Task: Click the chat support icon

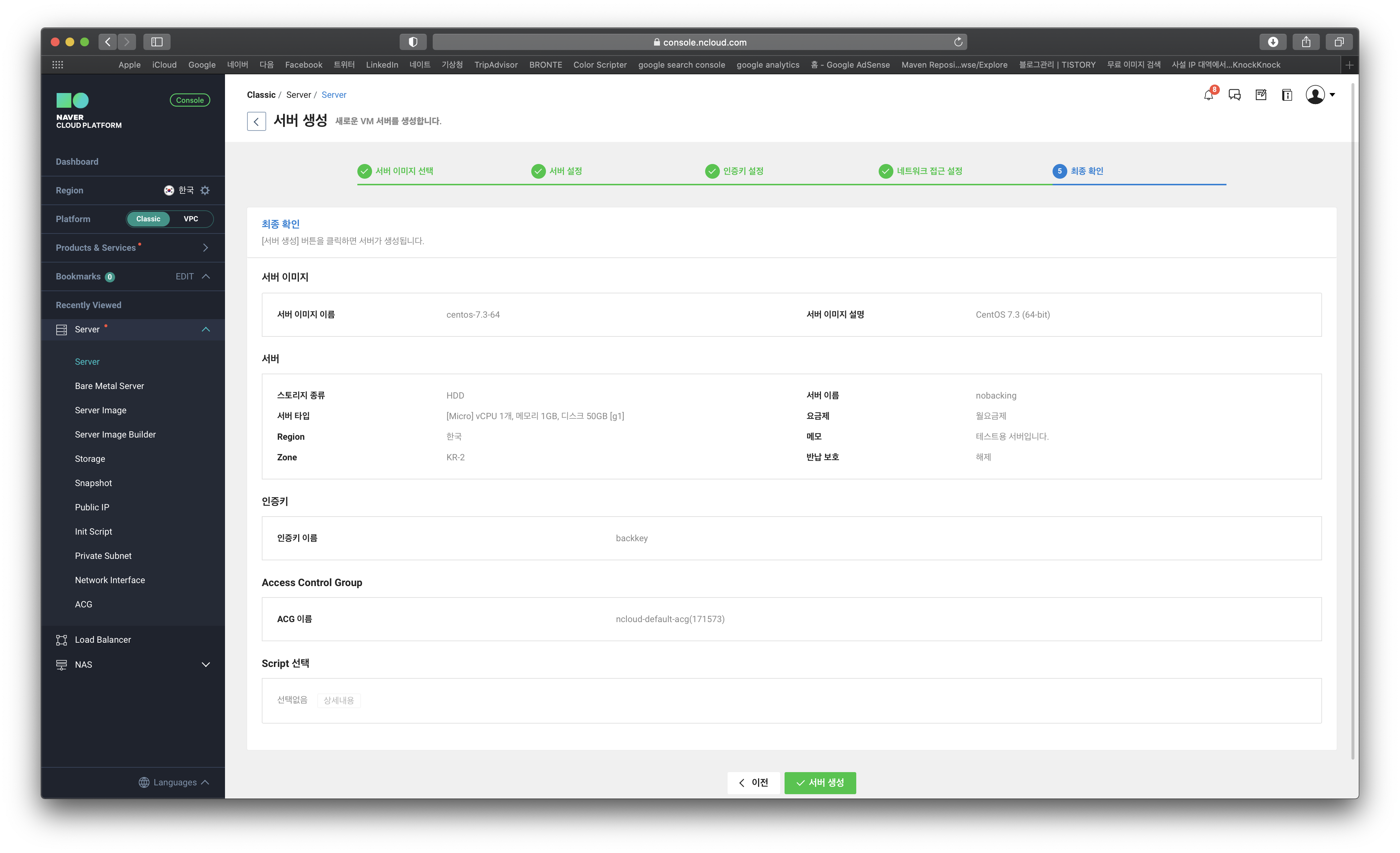Action: 1234,95
